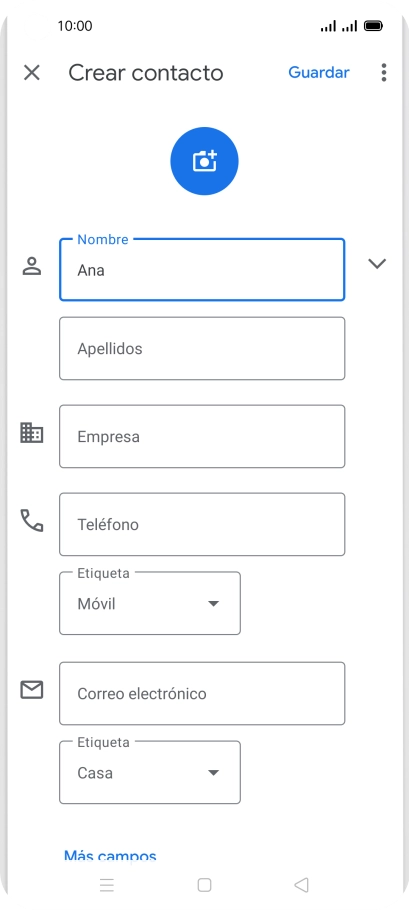
Task: Select the Teléfono input field
Action: coord(202,524)
